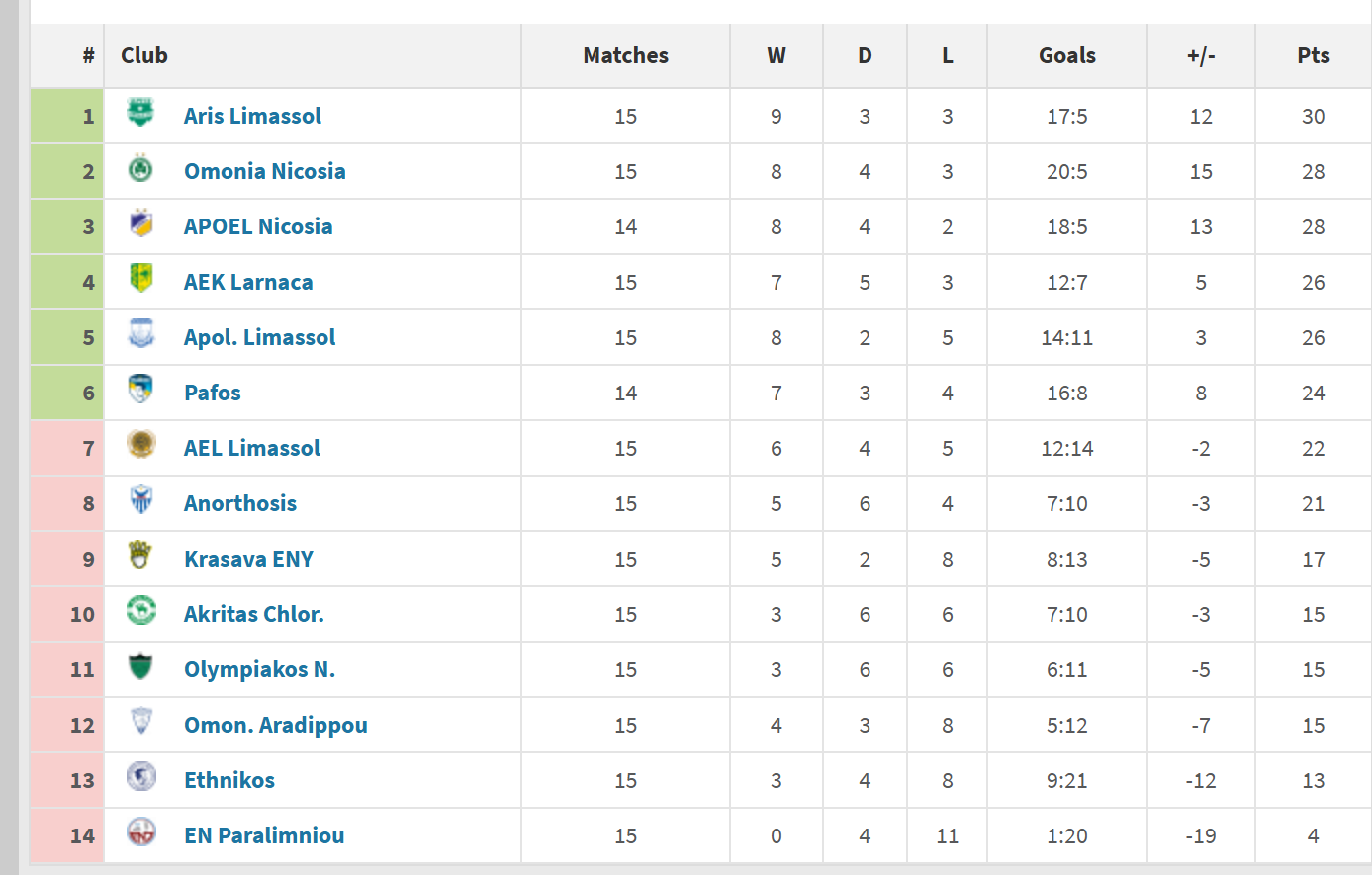
Task: Click the Anorthosis club badge
Action: (140, 501)
